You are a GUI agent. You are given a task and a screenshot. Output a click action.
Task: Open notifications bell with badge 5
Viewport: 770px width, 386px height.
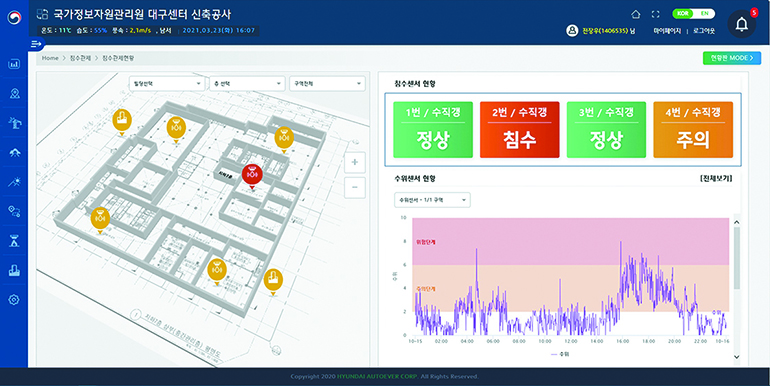[742, 24]
